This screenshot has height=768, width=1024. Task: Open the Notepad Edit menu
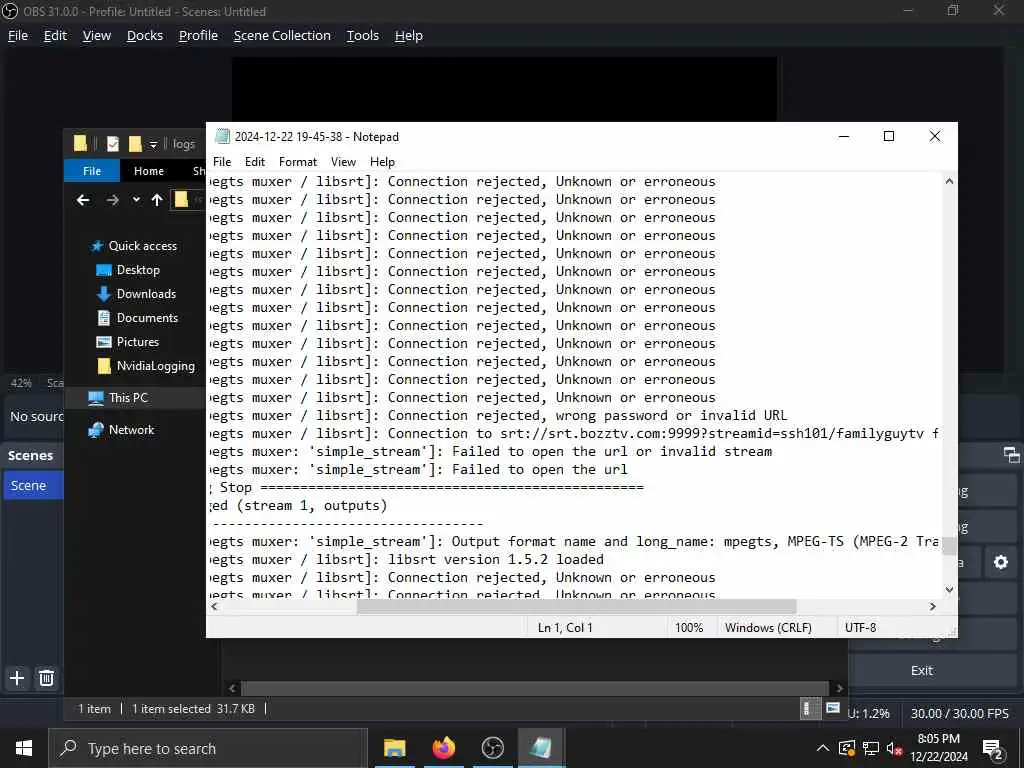coord(255,162)
